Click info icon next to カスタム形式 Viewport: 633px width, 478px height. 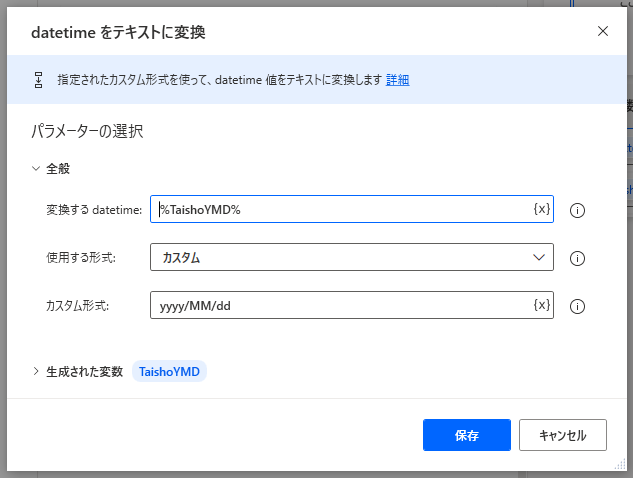(x=576, y=306)
